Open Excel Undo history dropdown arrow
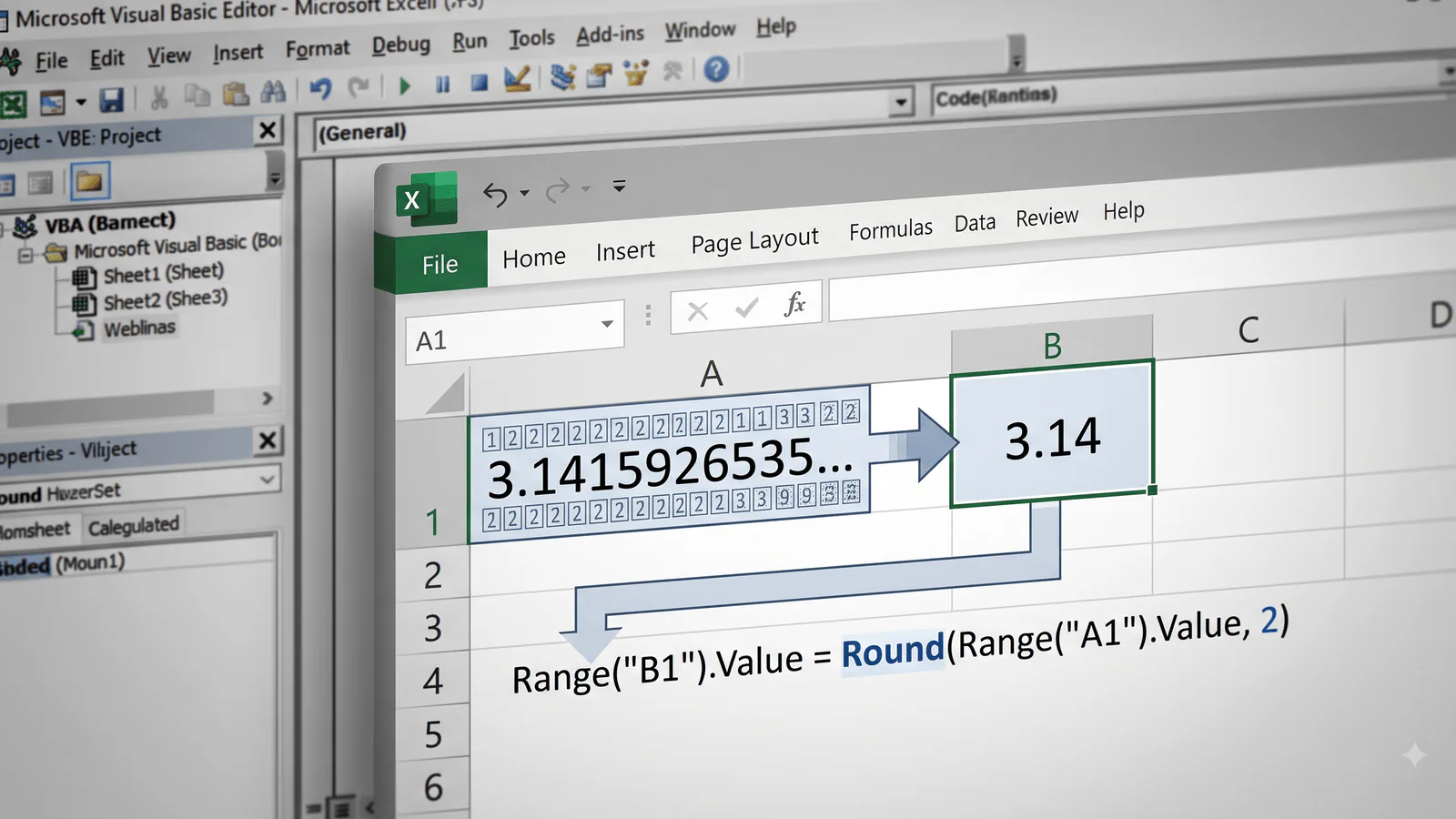This screenshot has height=819, width=1456. click(x=524, y=193)
